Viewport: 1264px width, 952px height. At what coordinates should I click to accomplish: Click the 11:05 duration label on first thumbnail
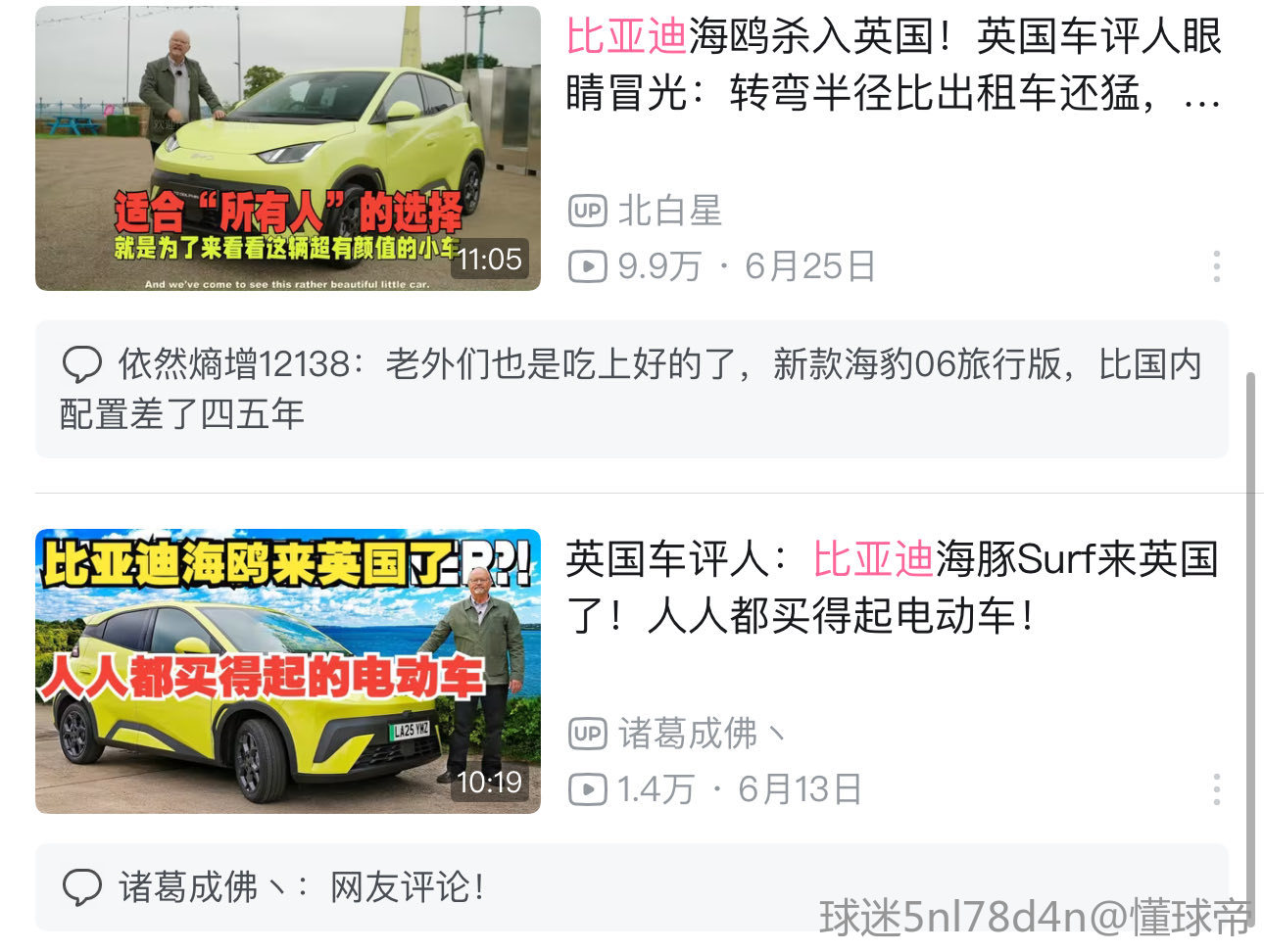tap(490, 260)
